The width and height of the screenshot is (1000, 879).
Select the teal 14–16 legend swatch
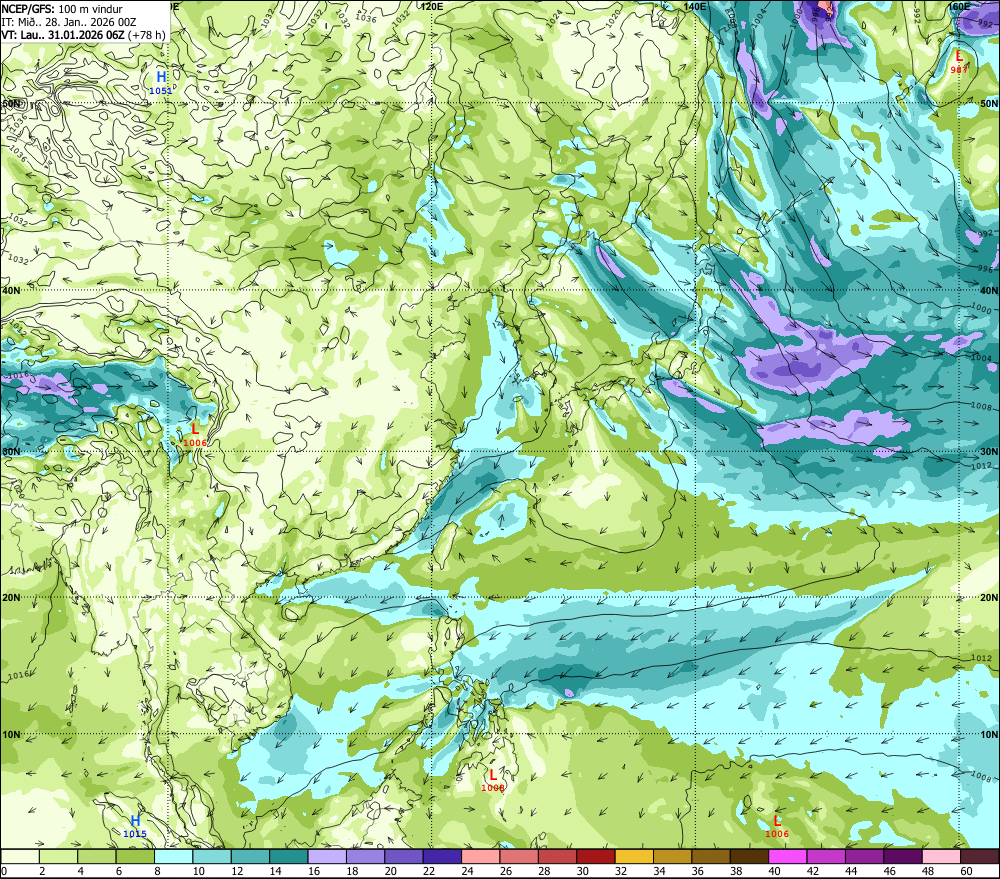click(x=289, y=857)
